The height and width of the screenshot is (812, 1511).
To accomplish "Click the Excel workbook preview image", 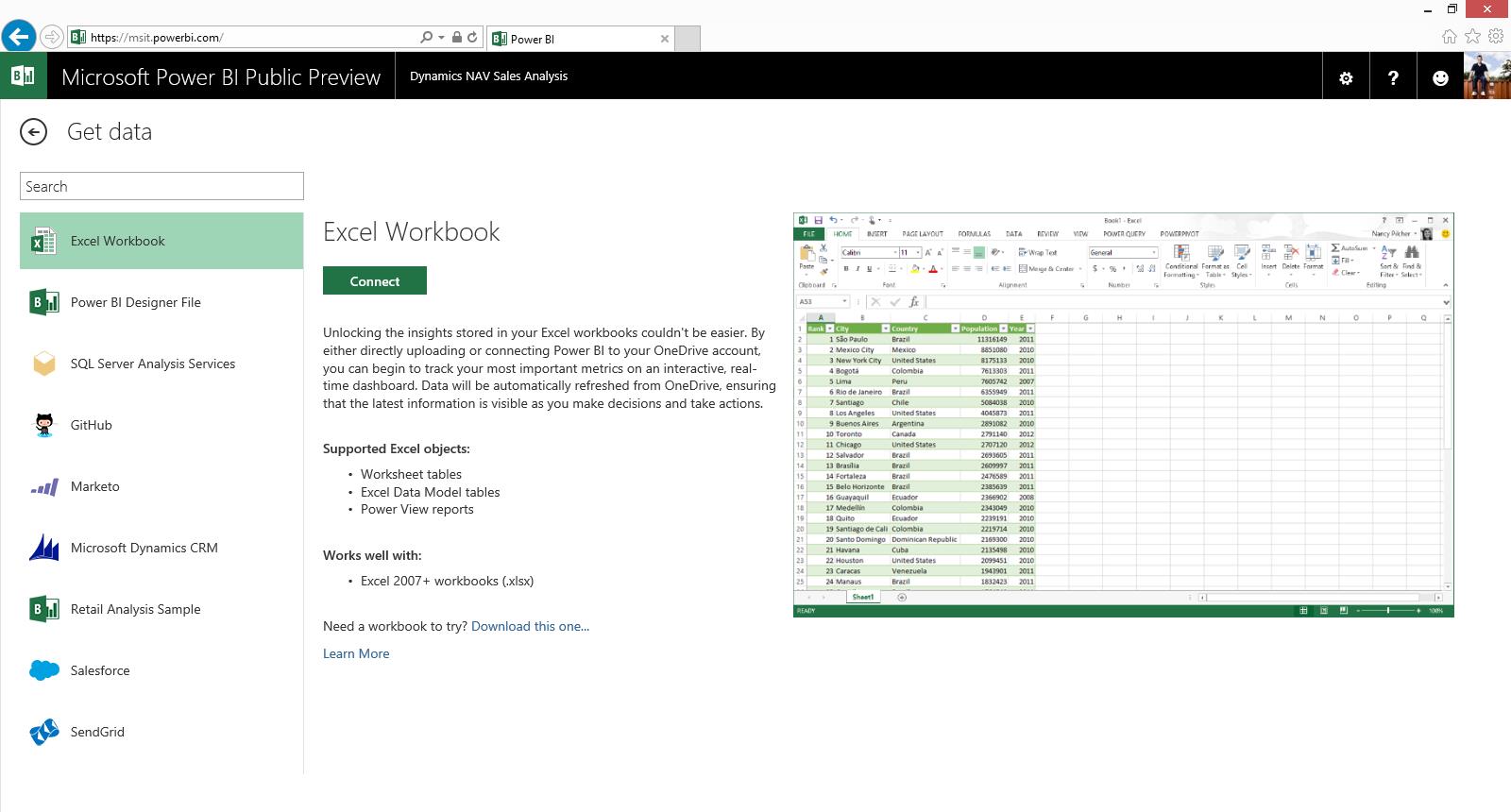I will pyautogui.click(x=1124, y=415).
